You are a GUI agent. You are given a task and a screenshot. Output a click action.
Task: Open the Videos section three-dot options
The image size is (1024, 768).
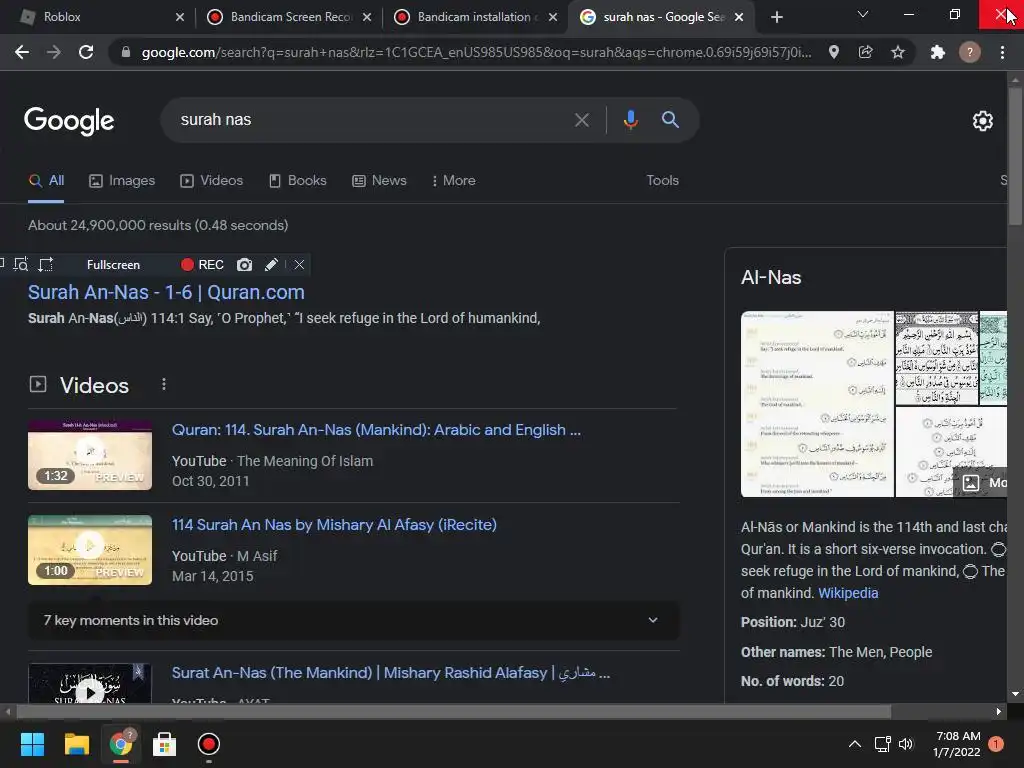(x=164, y=385)
